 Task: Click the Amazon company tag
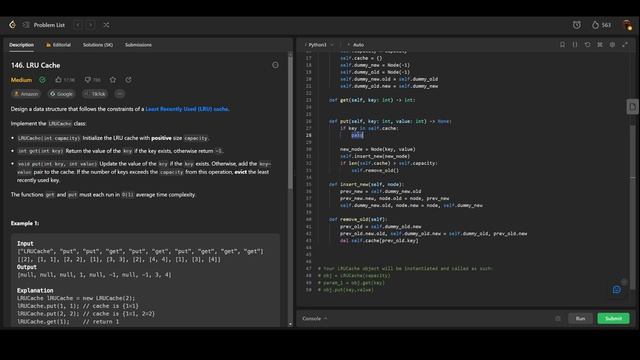click(26, 94)
